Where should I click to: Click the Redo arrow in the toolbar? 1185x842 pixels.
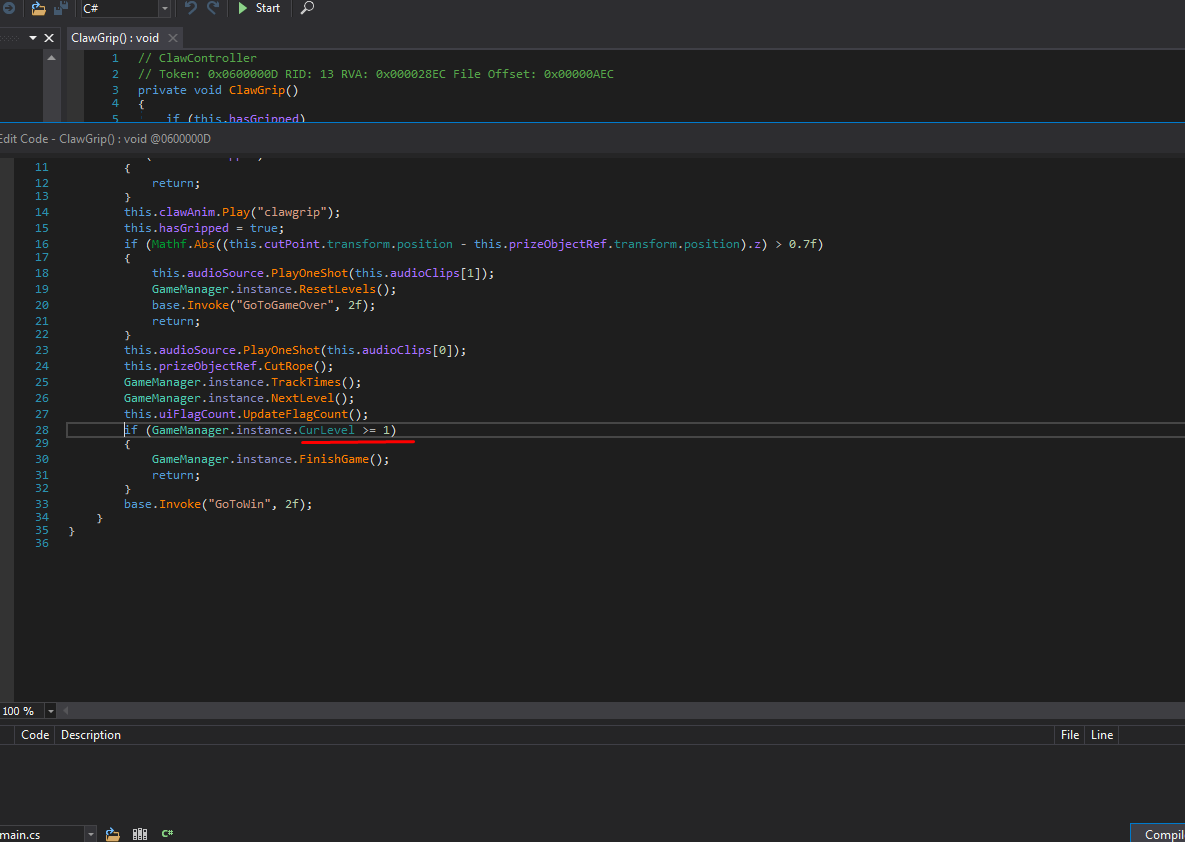[x=213, y=8]
